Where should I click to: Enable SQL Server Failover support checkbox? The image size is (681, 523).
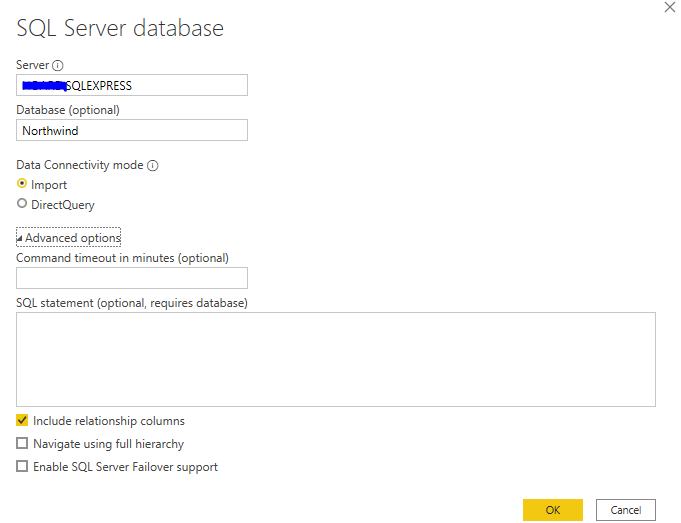tap(22, 466)
